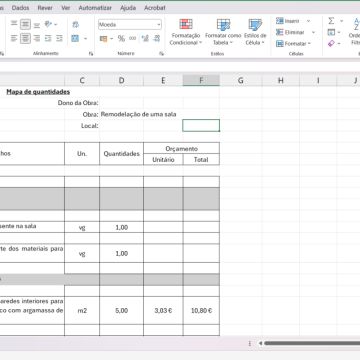Apply thousands separator style

click(x=133, y=39)
